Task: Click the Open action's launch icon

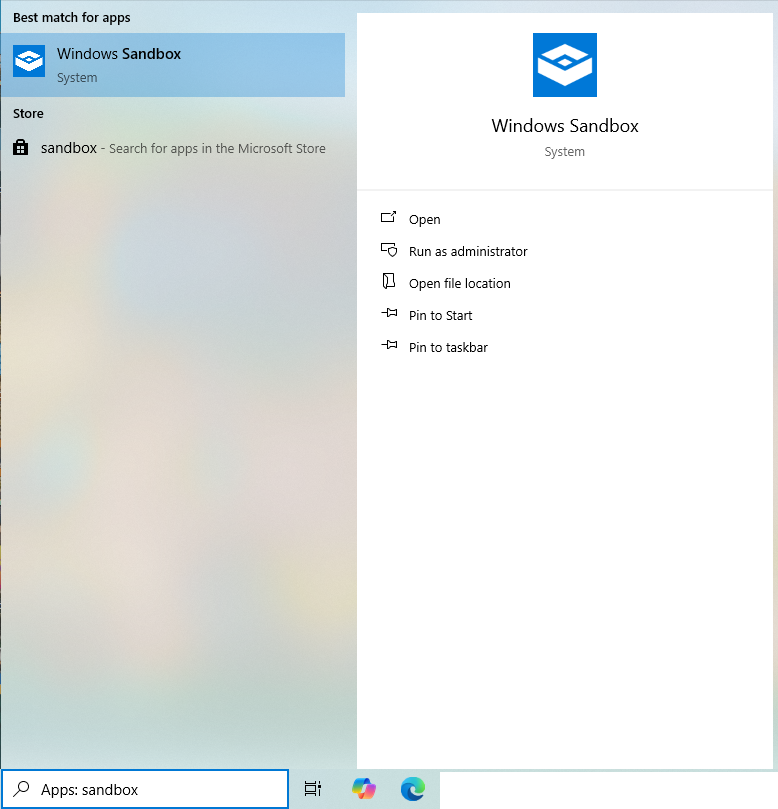Action: (x=388, y=217)
